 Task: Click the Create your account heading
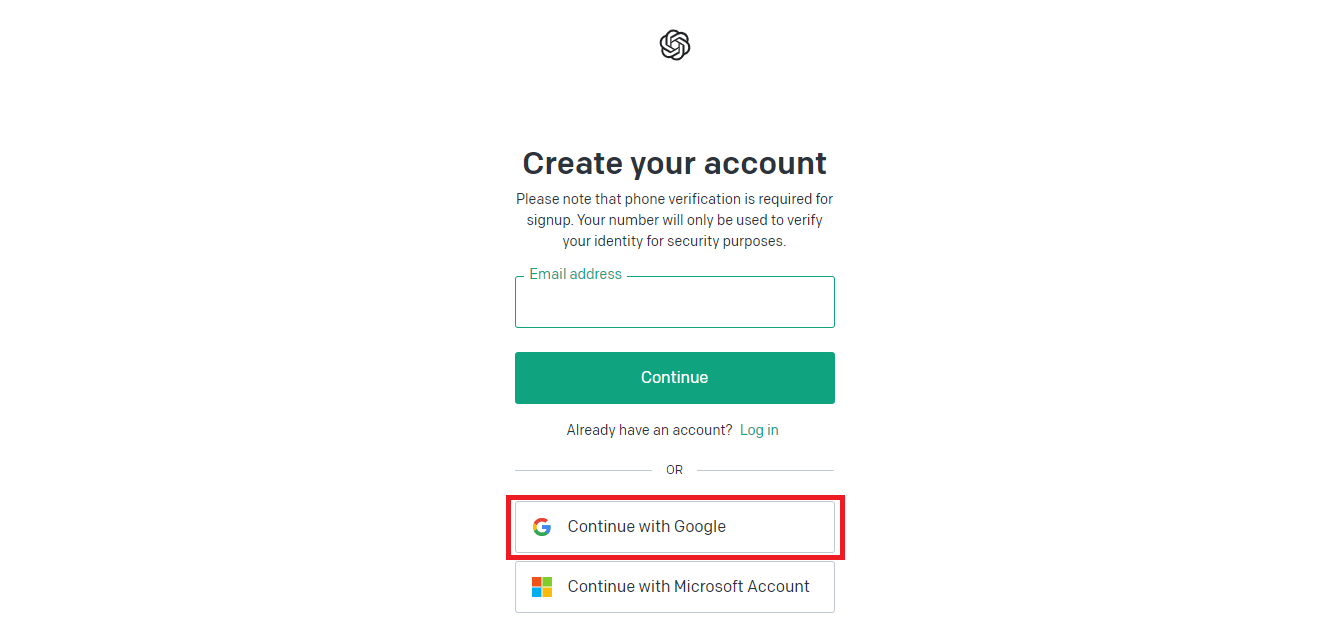click(675, 163)
